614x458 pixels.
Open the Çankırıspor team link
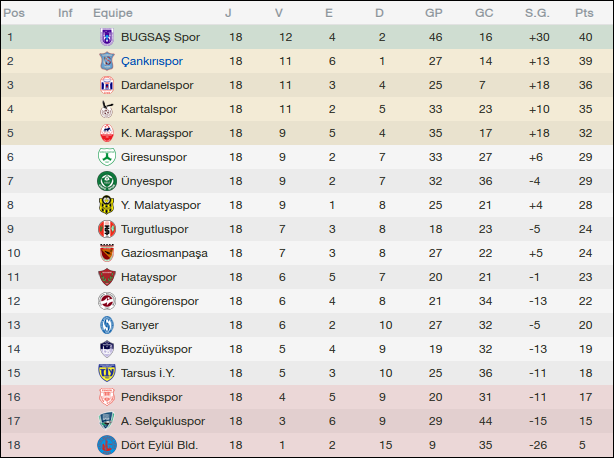[152, 61]
